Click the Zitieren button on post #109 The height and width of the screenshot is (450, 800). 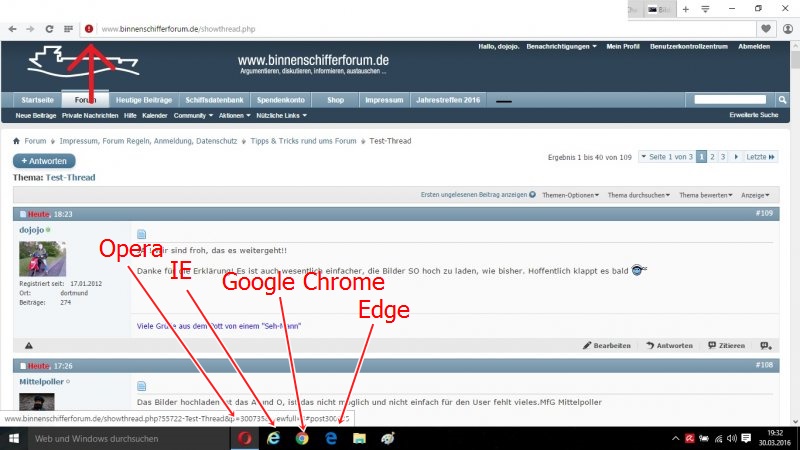(726, 345)
